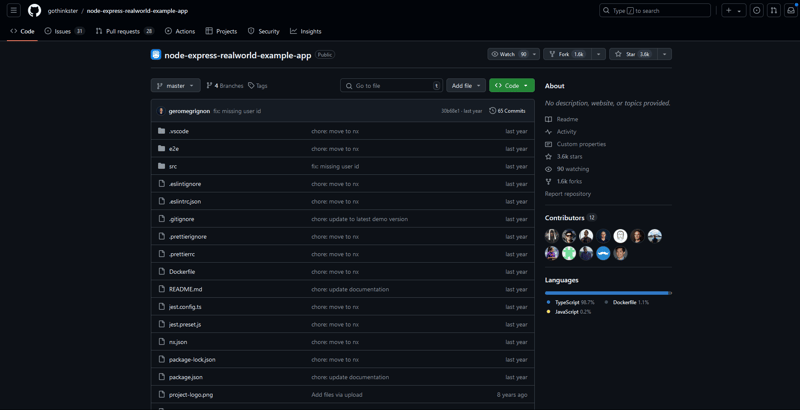Click the pull requests icon in header

[x=774, y=10]
